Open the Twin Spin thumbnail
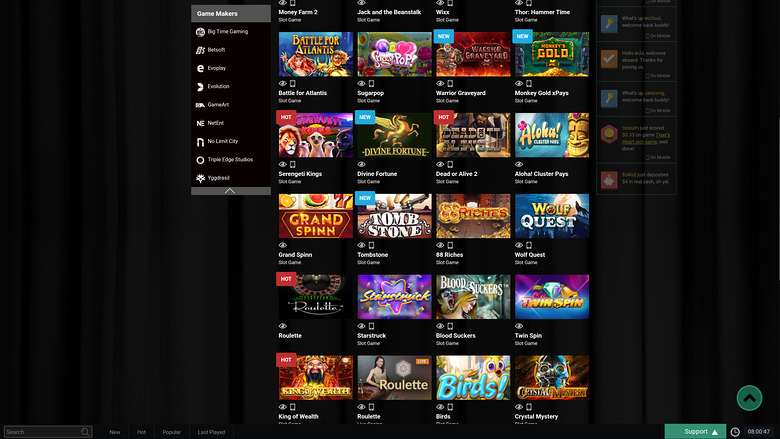Screen dimensions: 780x439 [552, 297]
